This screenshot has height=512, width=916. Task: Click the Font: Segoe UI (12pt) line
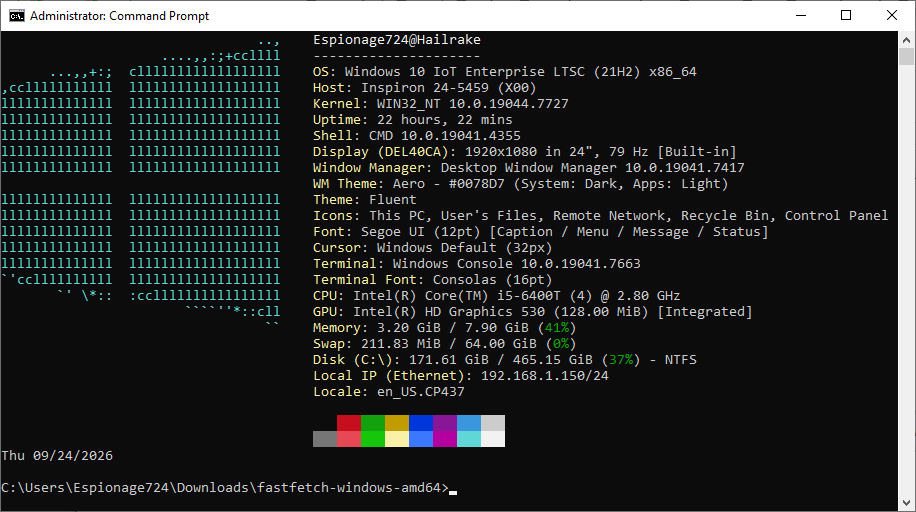pyautogui.click(x=540, y=232)
